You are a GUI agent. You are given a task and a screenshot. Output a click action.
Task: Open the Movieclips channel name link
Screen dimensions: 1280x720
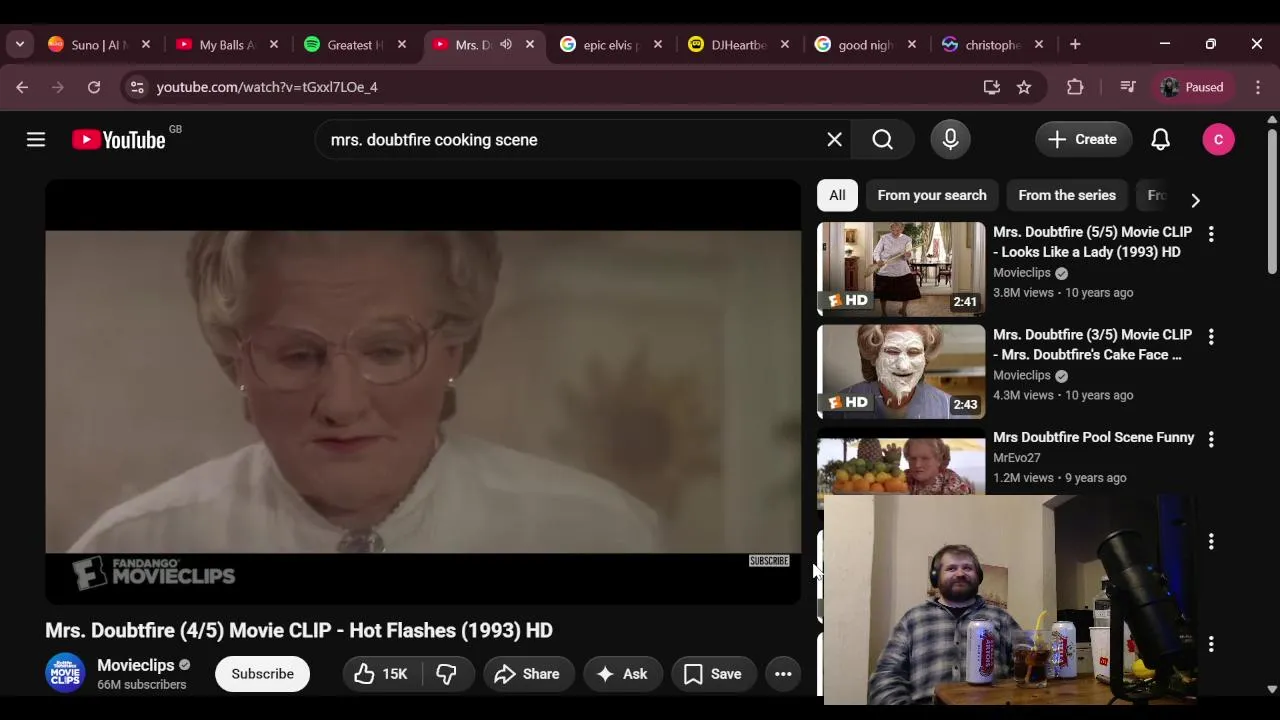(135, 665)
